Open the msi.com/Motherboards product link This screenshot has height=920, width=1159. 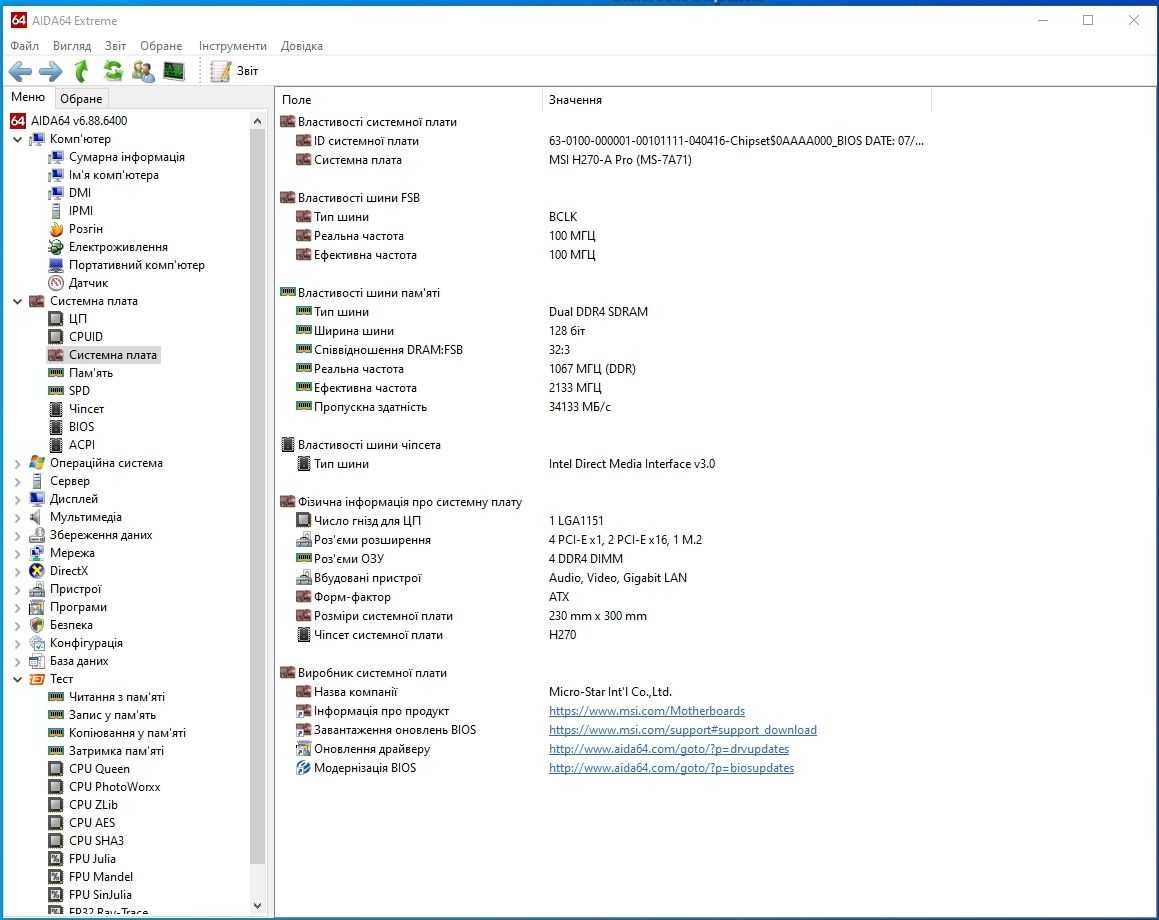point(647,711)
